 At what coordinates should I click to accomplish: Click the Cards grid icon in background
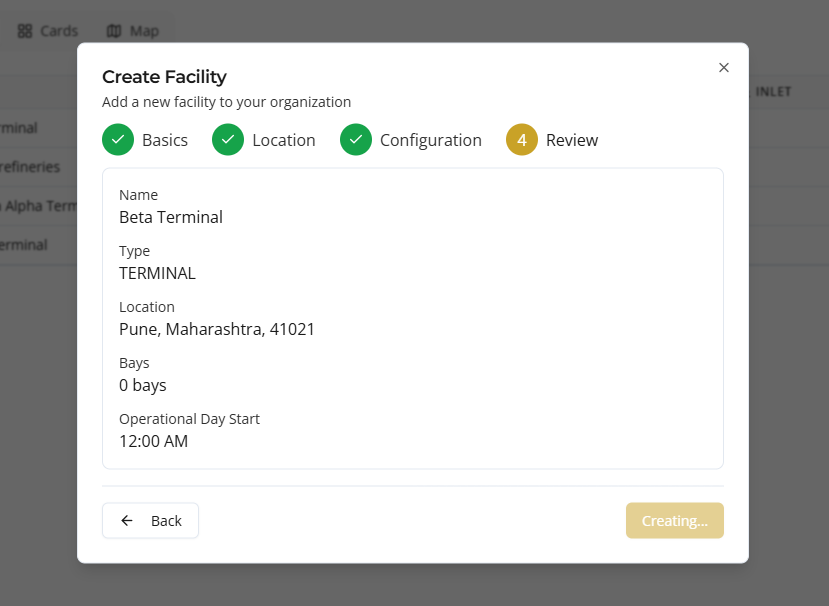click(25, 31)
